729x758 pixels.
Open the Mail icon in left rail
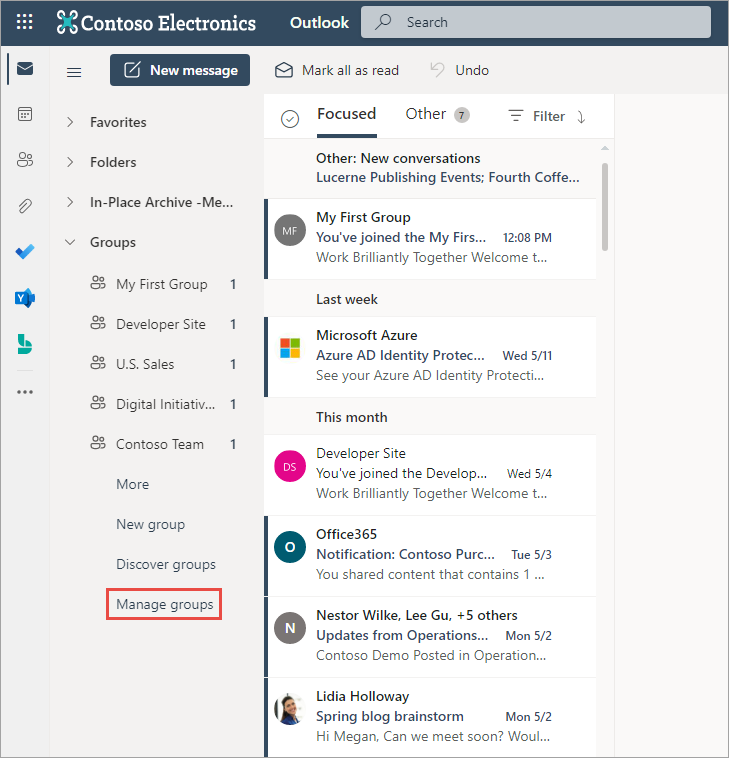point(25,69)
